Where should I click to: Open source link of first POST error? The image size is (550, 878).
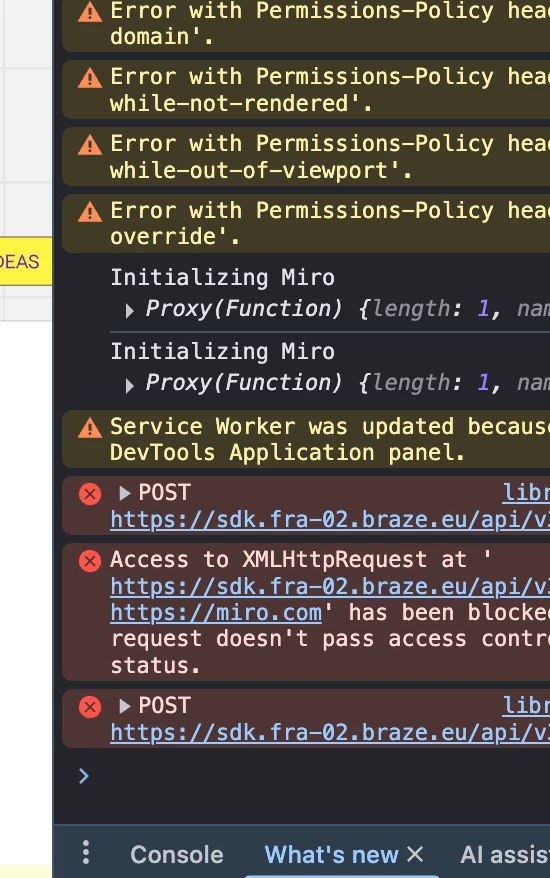click(526, 493)
